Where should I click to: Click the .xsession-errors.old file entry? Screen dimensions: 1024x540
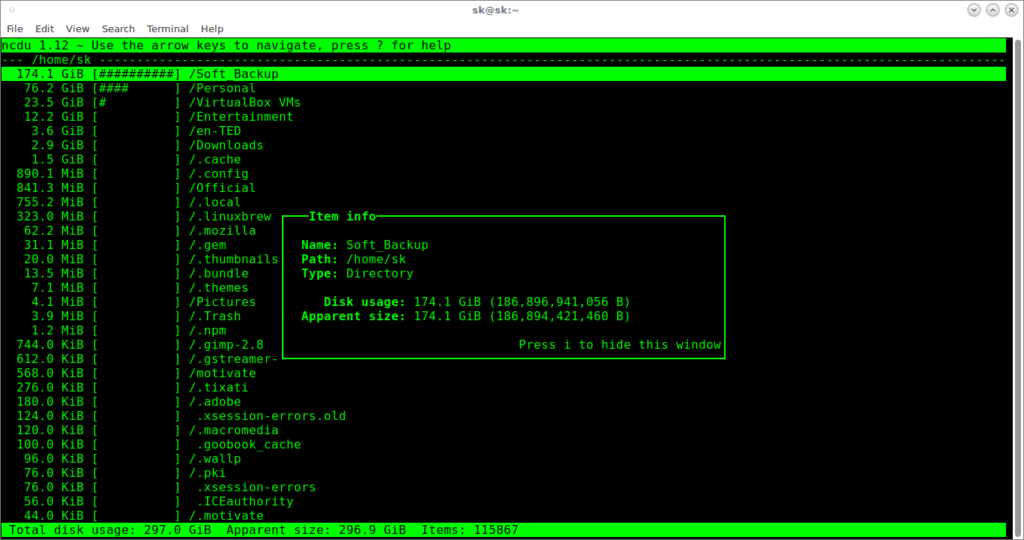click(x=271, y=416)
